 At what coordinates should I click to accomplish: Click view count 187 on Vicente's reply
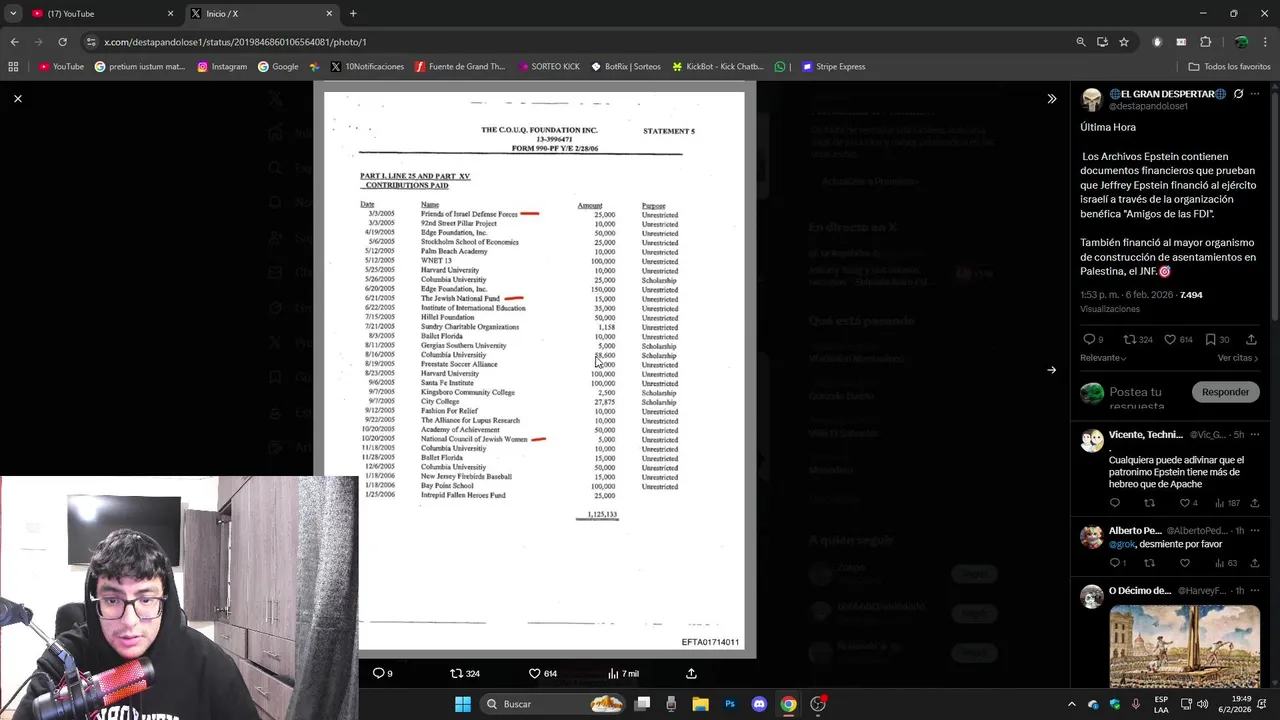click(1227, 503)
